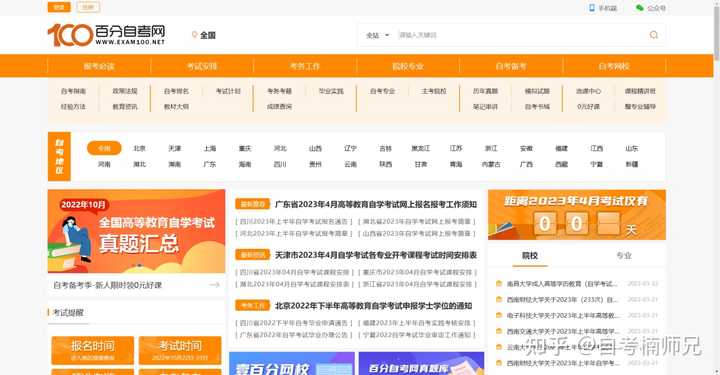Click the orange filled button at top left

pos(59,7)
